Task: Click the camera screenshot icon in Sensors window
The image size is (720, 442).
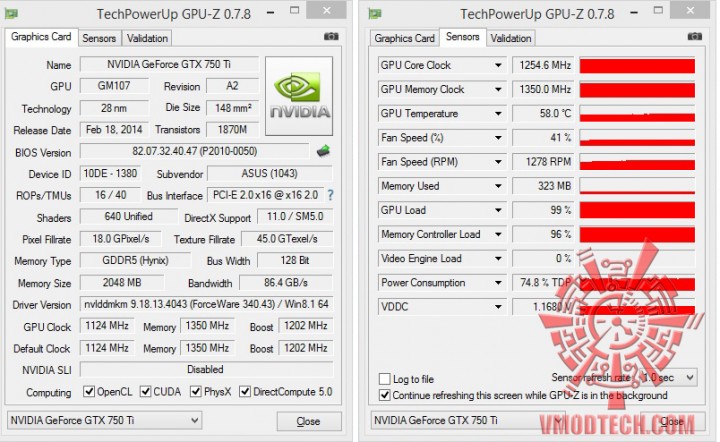Action: pyautogui.click(x=694, y=36)
